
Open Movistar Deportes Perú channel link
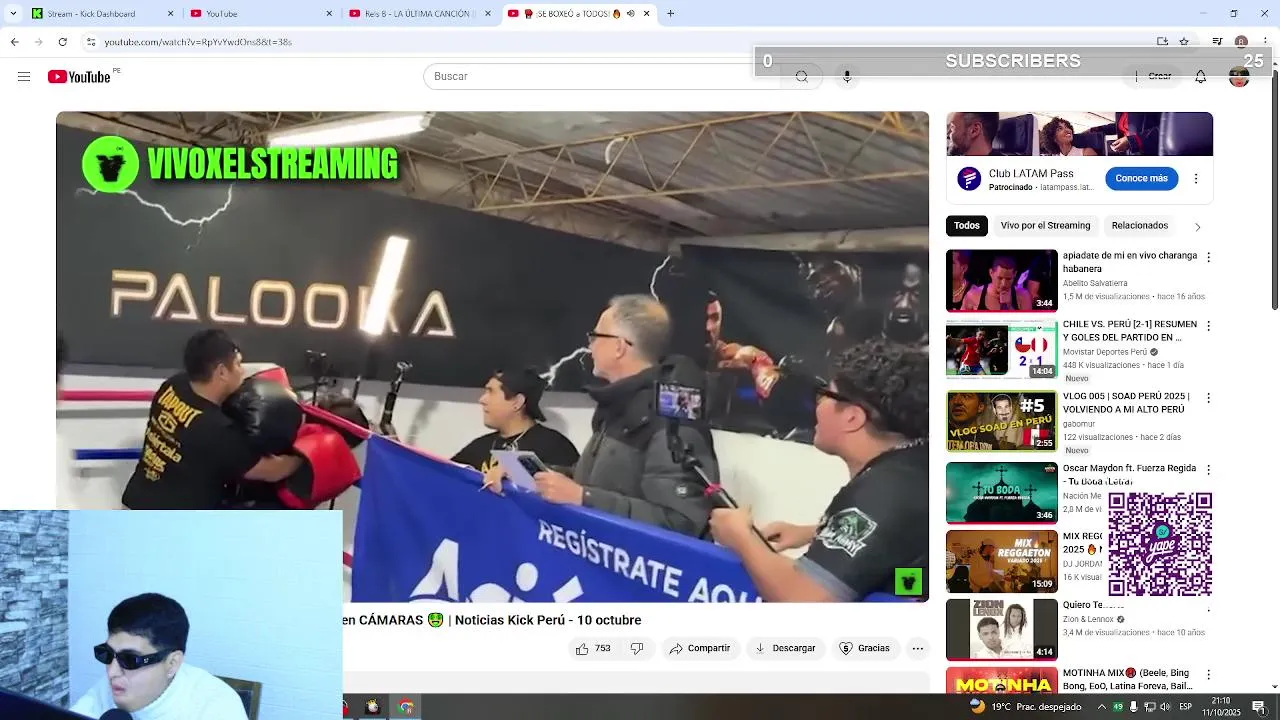point(1105,352)
